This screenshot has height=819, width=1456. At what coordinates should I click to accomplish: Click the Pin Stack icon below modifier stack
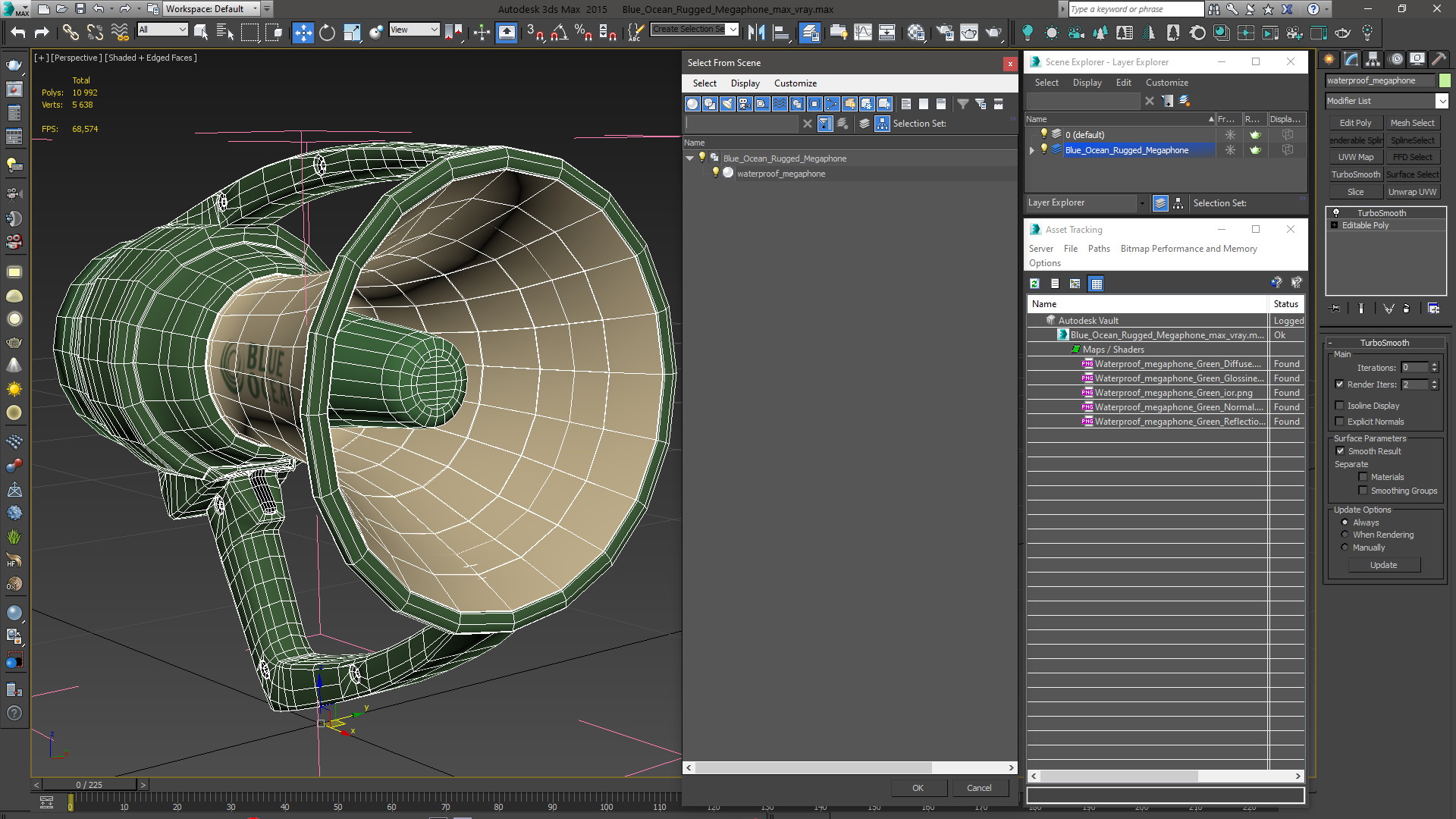pyautogui.click(x=1335, y=308)
